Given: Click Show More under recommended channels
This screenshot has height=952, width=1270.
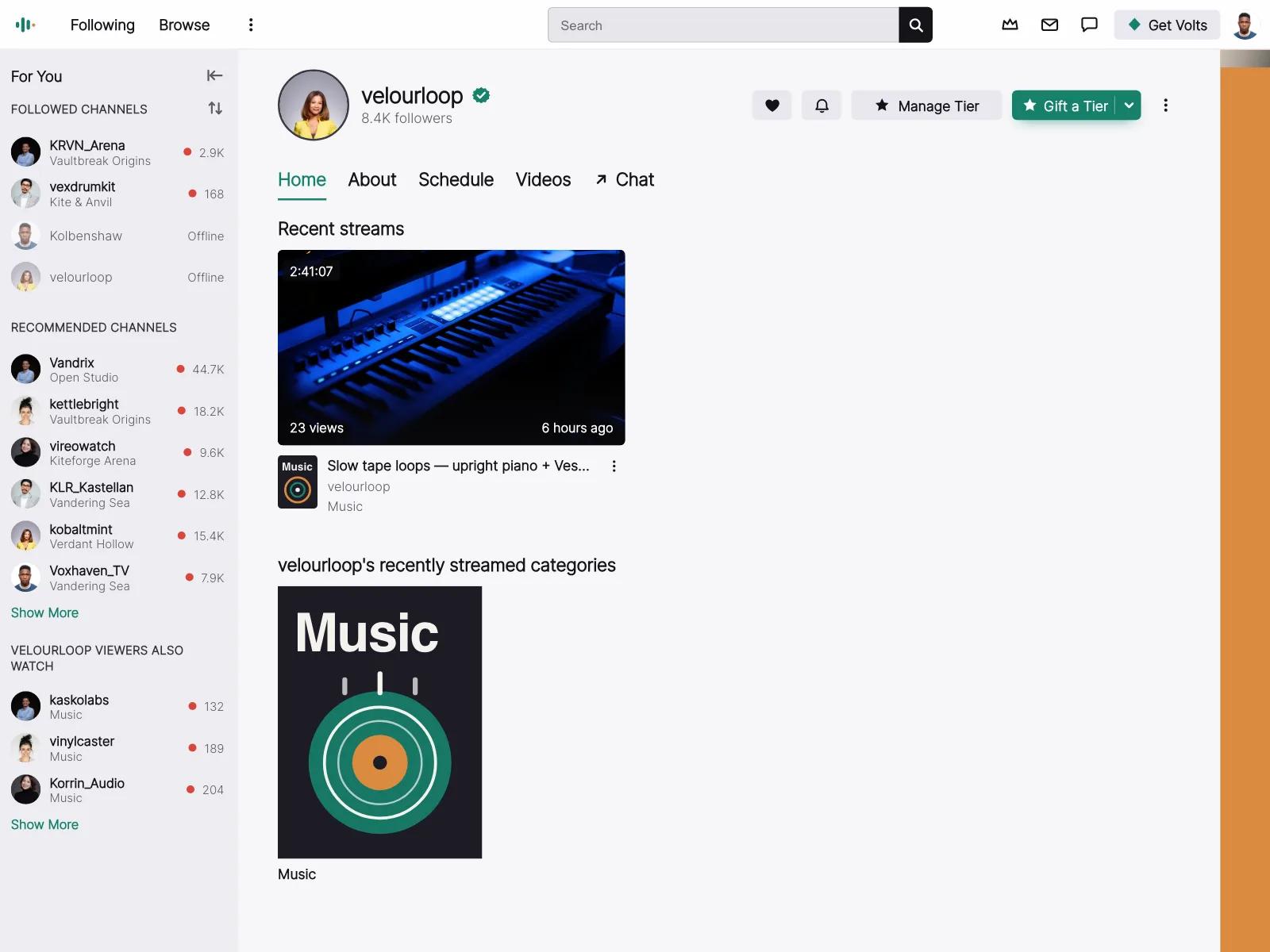Looking at the screenshot, I should point(44,612).
